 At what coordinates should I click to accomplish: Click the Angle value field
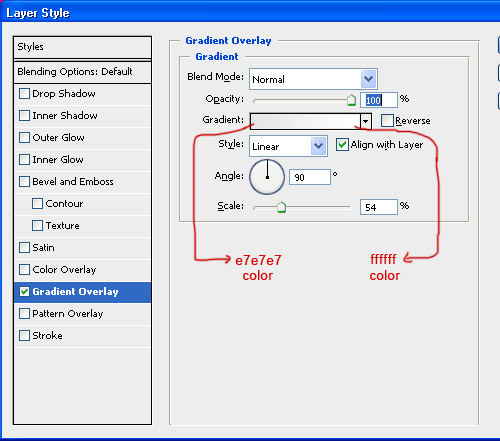310,177
